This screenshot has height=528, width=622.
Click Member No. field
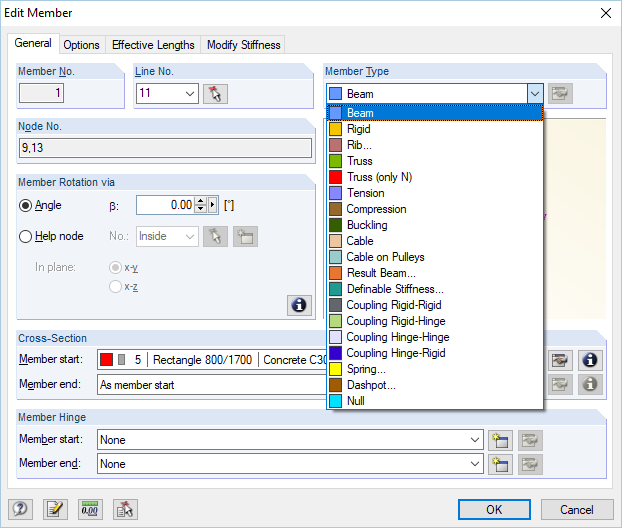pyautogui.click(x=41, y=93)
